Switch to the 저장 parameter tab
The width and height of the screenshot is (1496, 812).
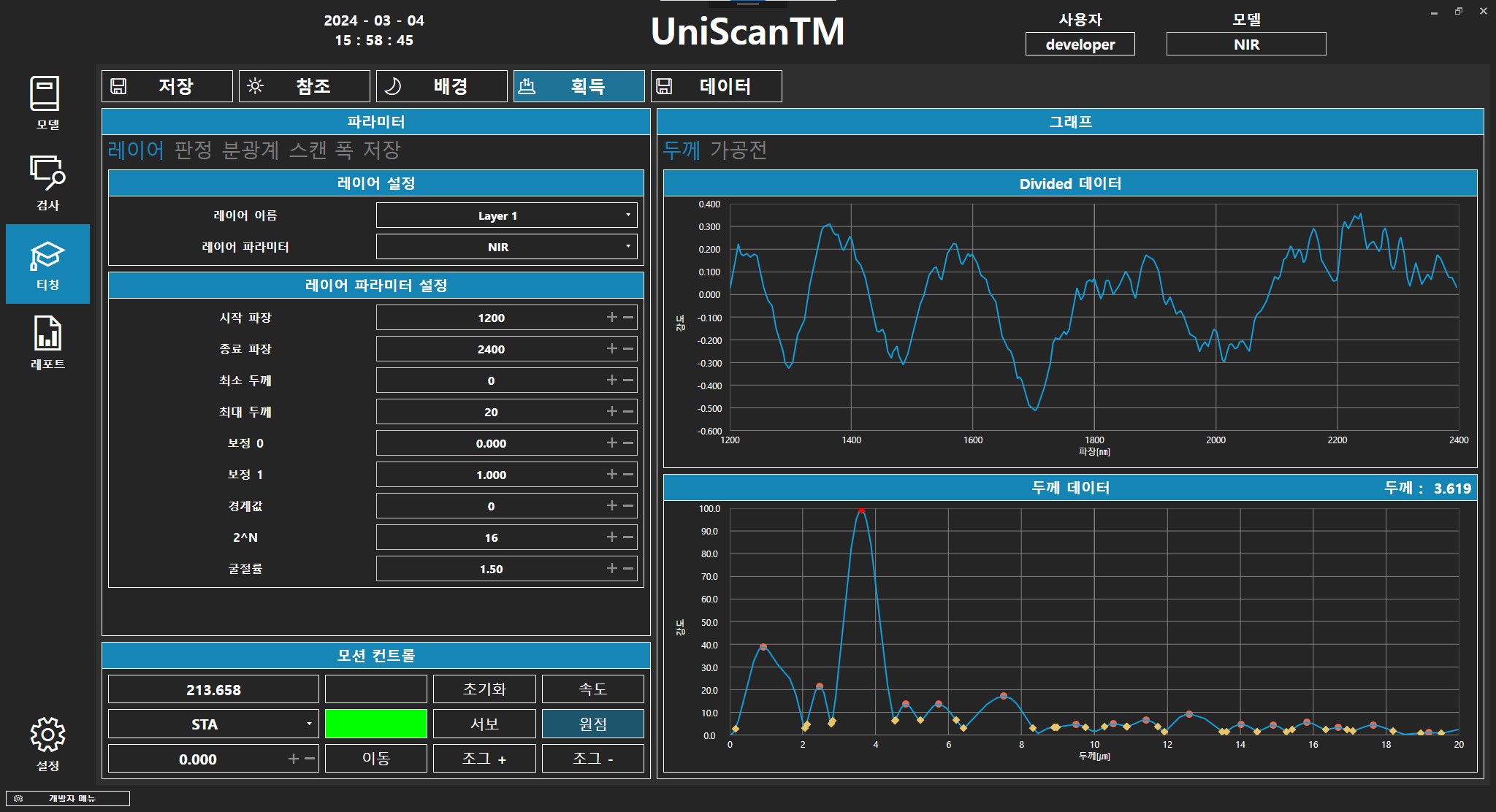coord(382,150)
